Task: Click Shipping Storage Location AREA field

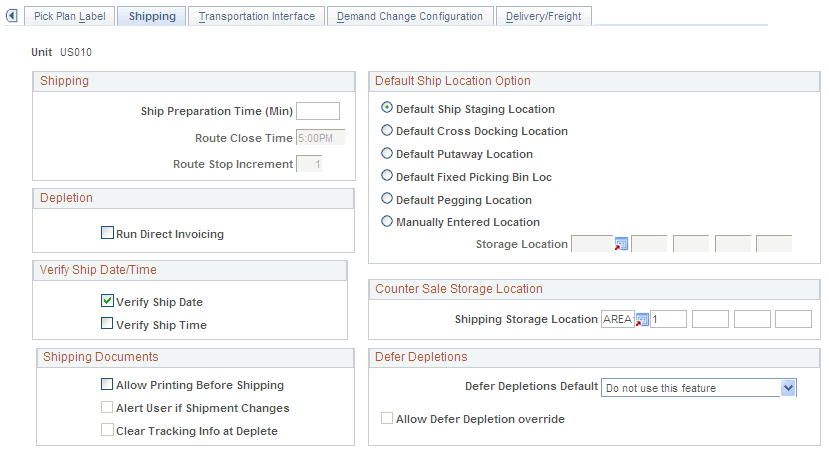Action: (618, 319)
